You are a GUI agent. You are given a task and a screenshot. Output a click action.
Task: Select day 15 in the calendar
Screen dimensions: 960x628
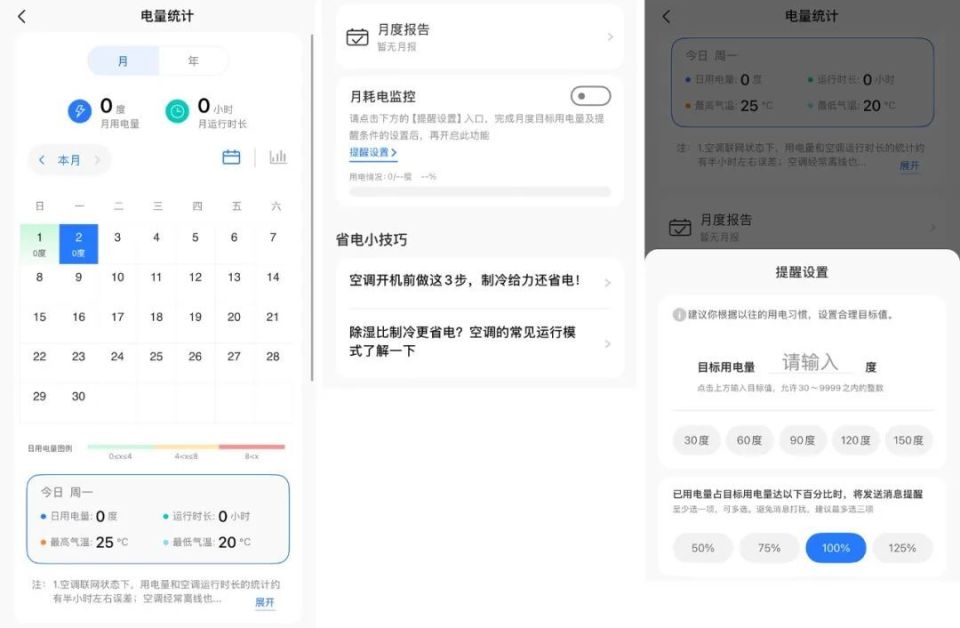pyautogui.click(x=39, y=317)
